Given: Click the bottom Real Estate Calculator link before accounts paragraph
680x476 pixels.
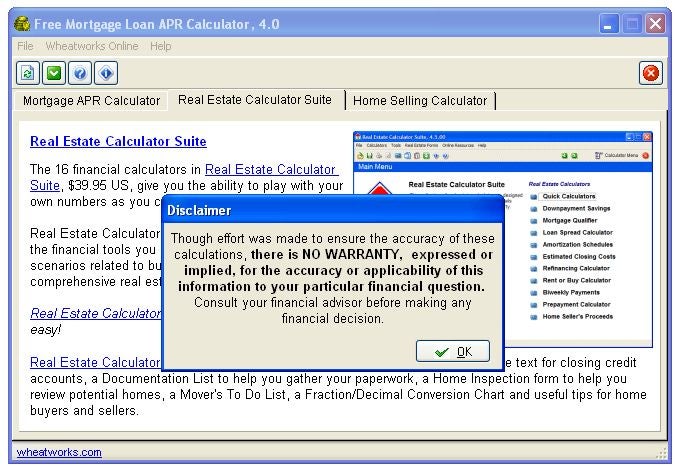Looking at the screenshot, I should (95, 362).
